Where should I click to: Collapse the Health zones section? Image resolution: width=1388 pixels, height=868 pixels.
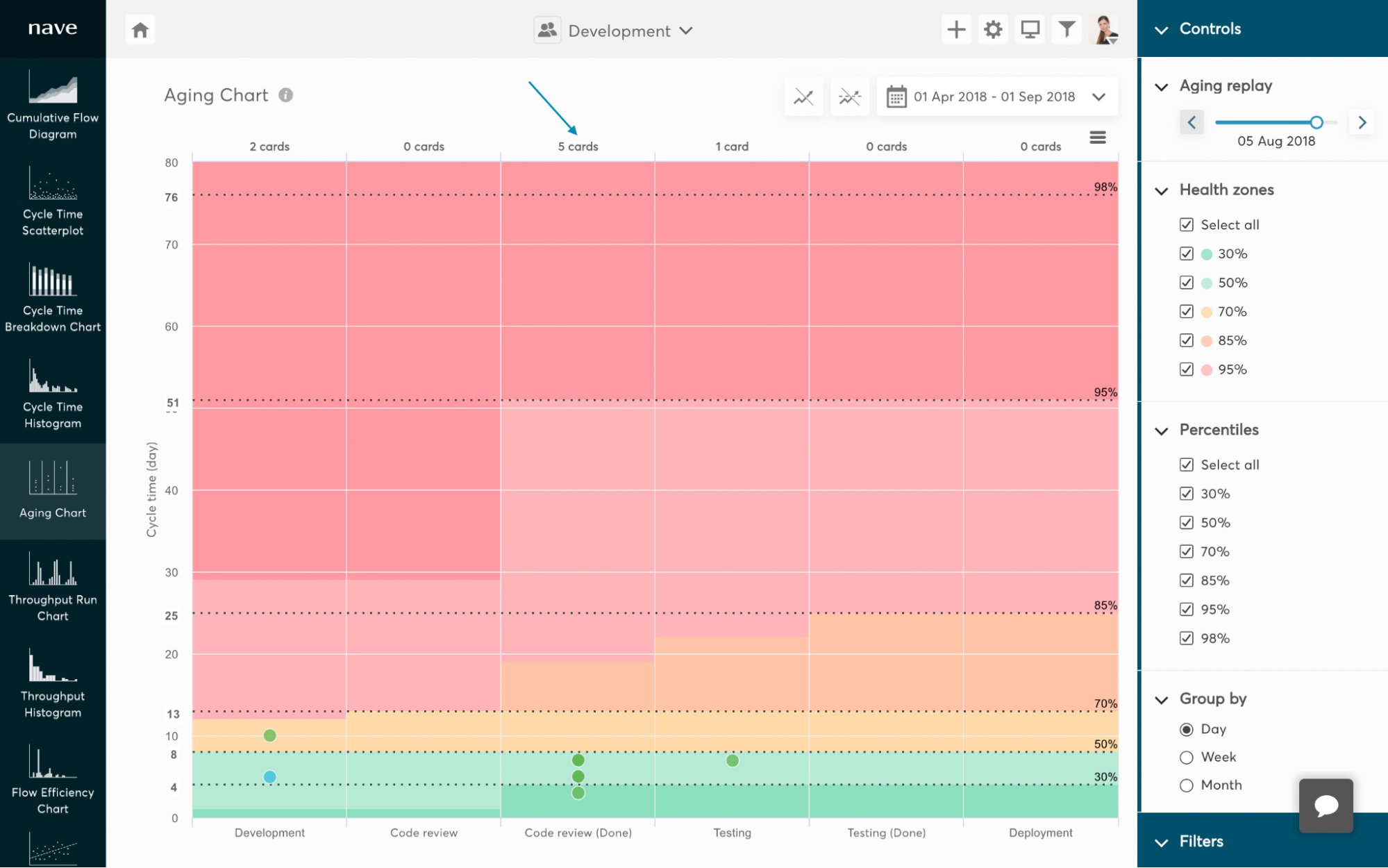click(1162, 190)
